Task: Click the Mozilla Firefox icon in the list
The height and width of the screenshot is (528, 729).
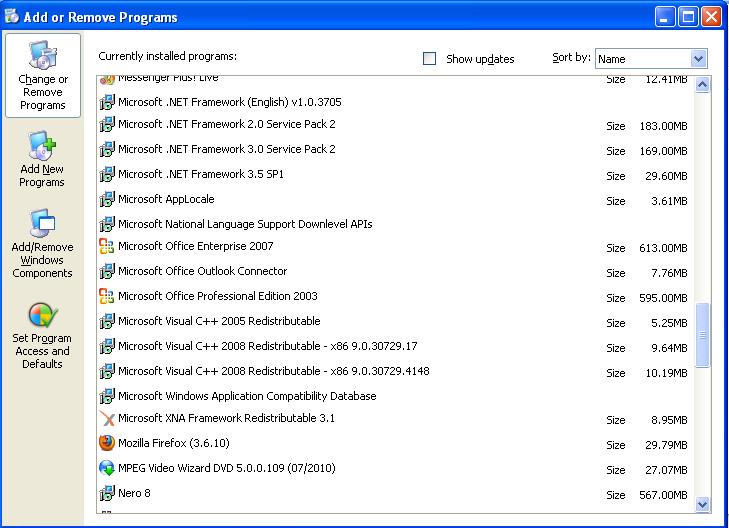Action: (x=107, y=443)
